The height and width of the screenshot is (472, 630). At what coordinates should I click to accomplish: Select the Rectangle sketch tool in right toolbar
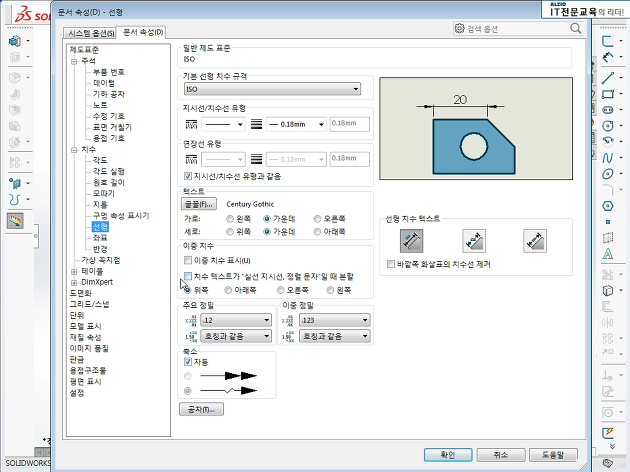click(608, 94)
